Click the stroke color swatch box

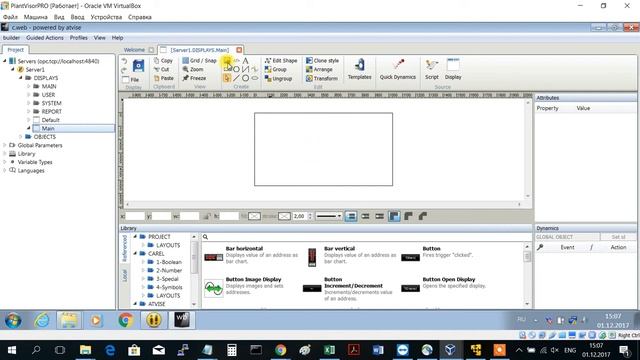click(284, 216)
